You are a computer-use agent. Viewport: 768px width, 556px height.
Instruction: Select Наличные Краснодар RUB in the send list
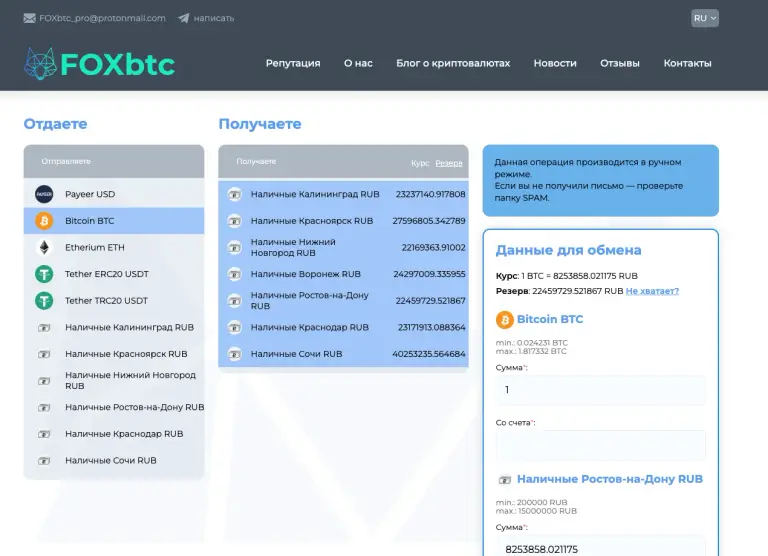114,434
